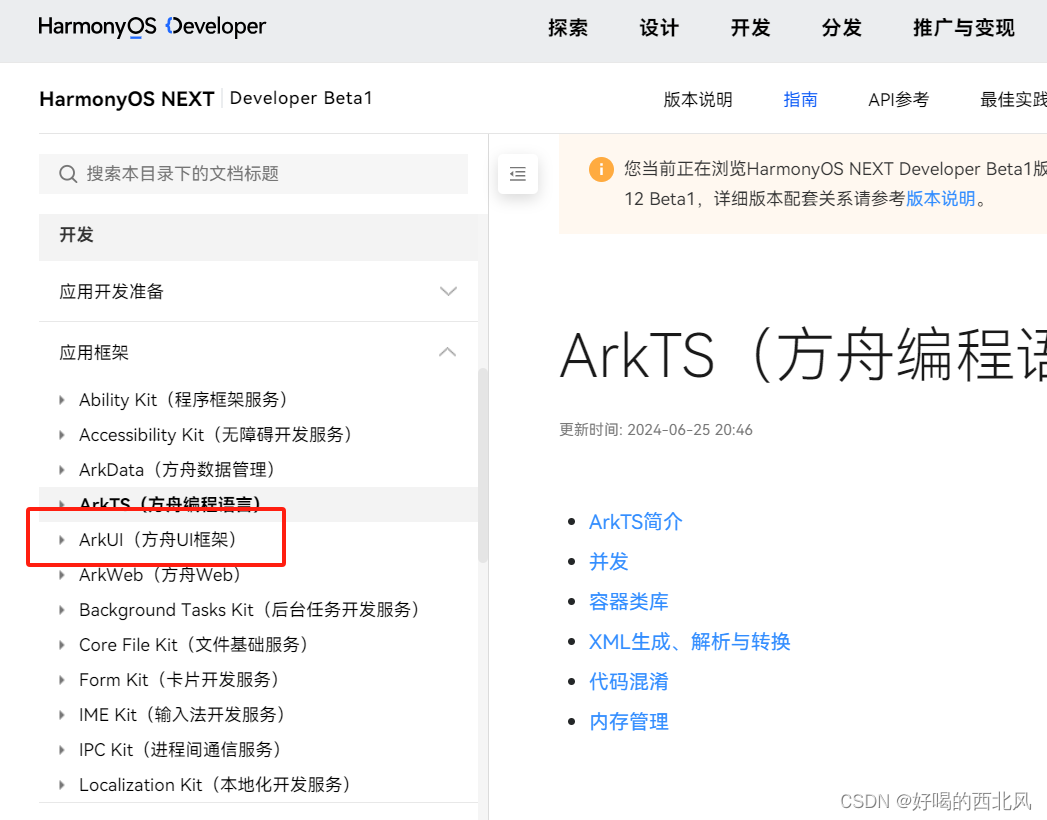Open the 探索 top navigation menu
The image size is (1047, 820).
pos(568,28)
